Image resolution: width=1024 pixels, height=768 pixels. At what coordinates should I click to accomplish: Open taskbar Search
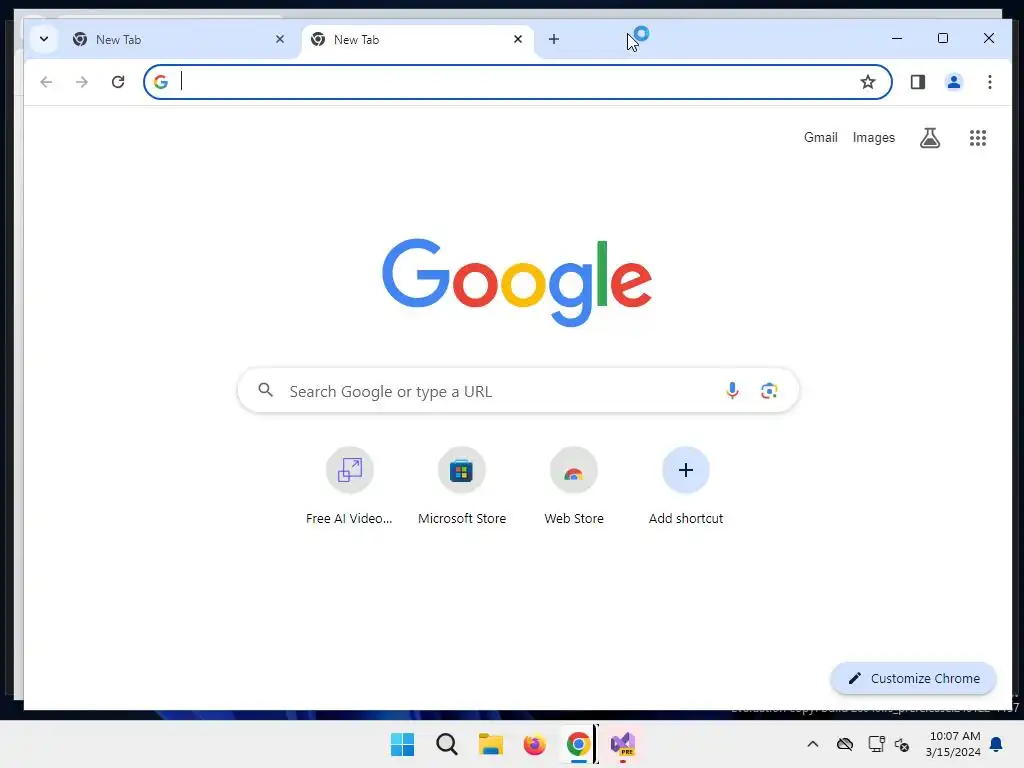coord(447,744)
